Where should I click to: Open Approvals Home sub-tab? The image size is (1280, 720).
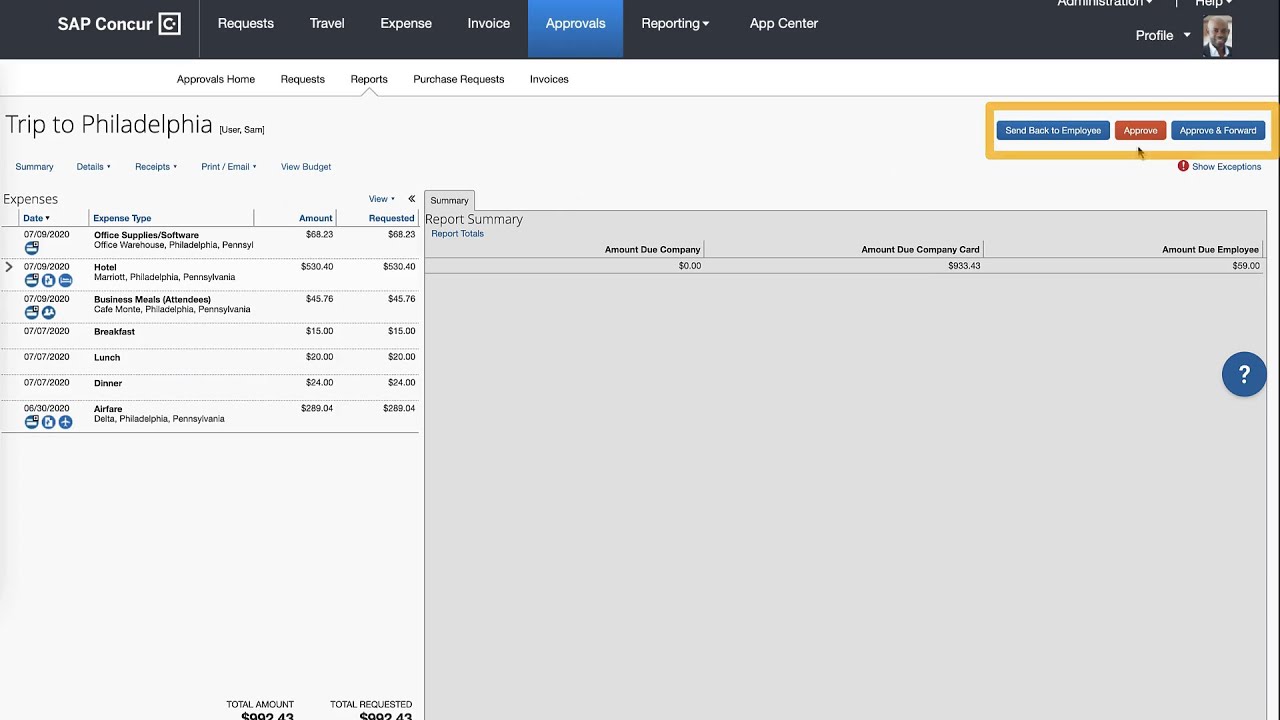[216, 79]
